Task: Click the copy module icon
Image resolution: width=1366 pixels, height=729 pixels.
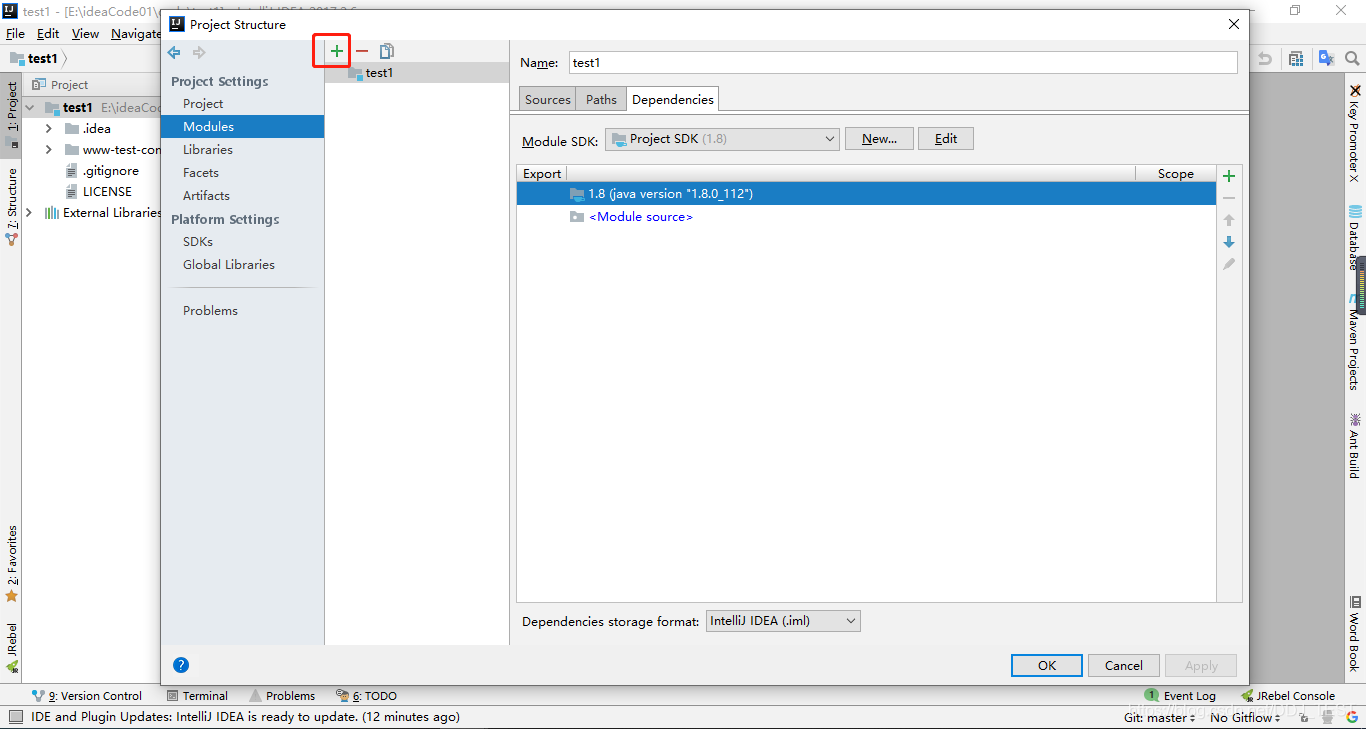Action: 387,51
